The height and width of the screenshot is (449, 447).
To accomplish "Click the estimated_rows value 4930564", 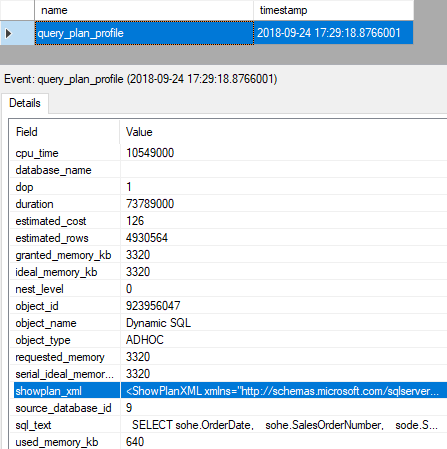I will click(147, 238).
